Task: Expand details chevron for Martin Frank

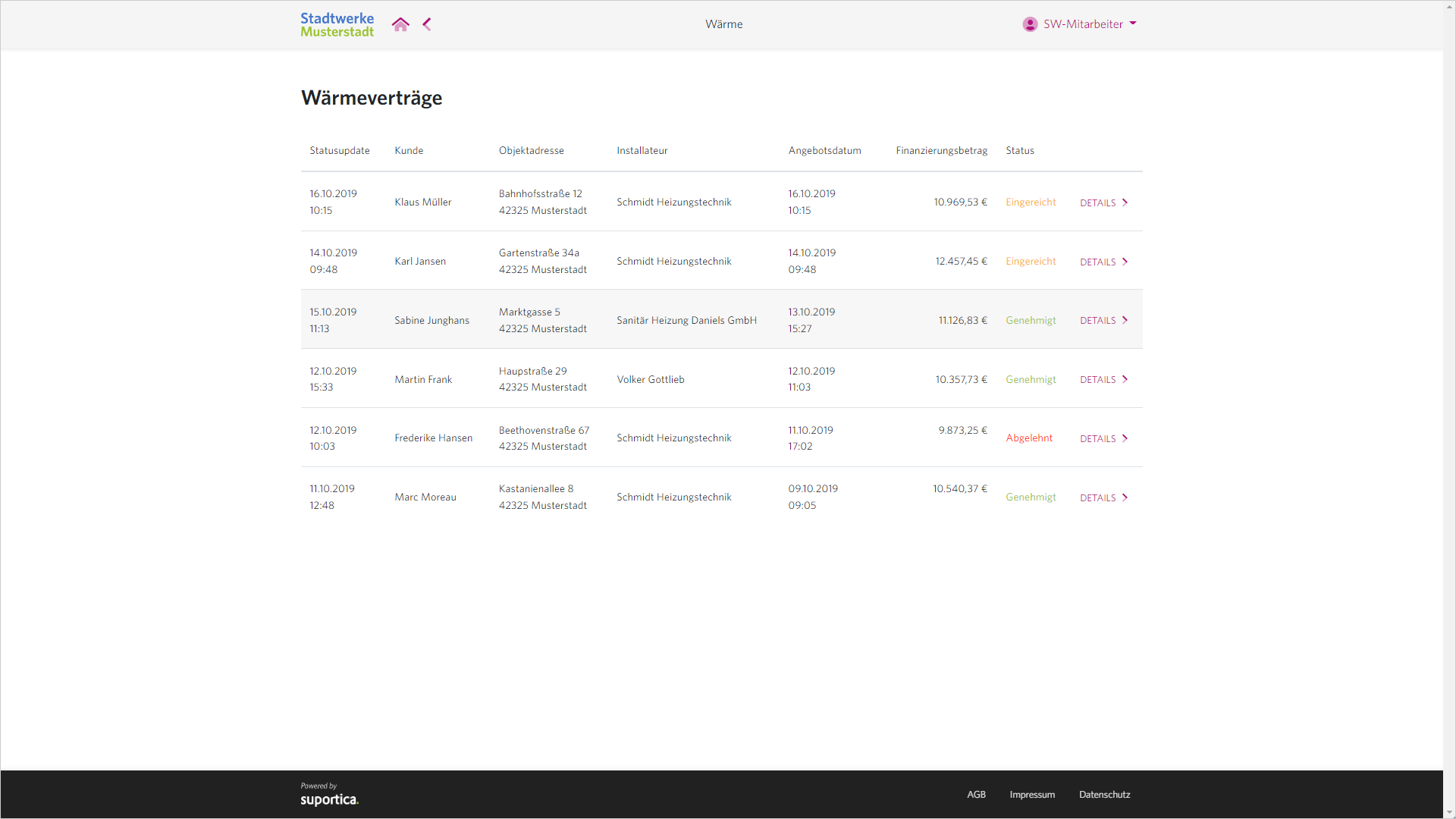Action: (x=1125, y=379)
